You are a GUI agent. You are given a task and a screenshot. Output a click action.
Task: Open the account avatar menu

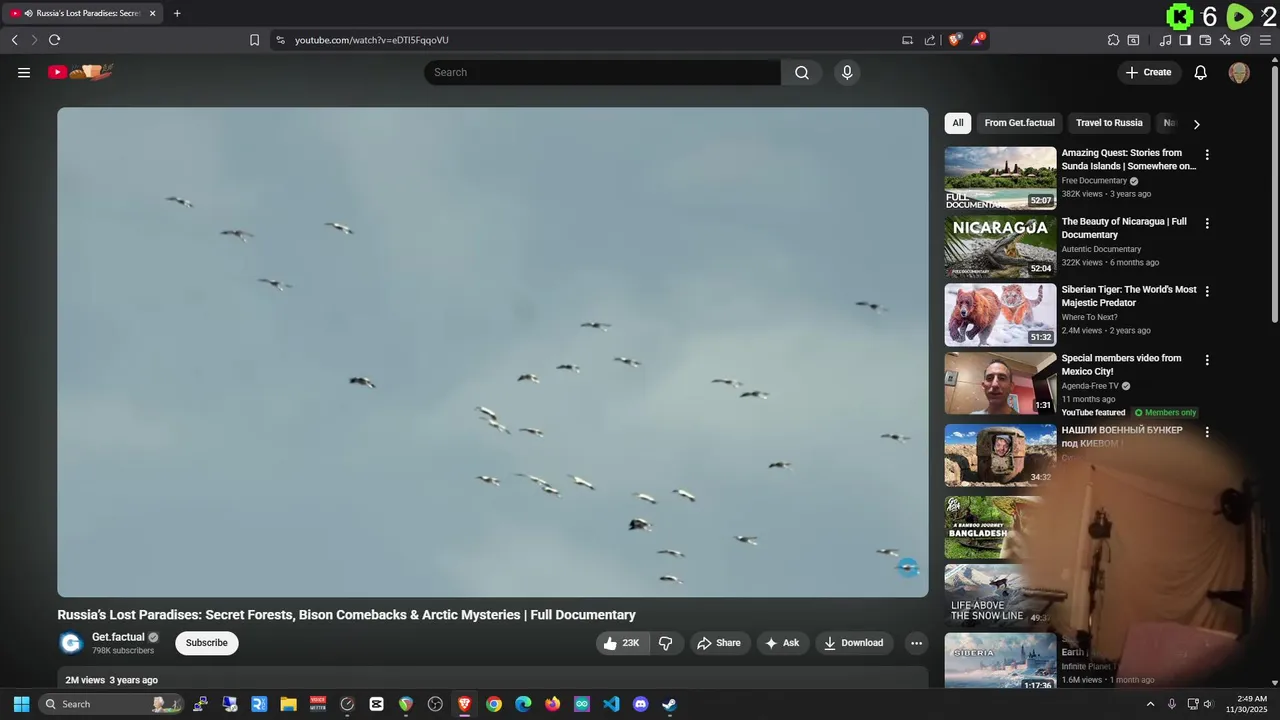click(x=1239, y=72)
